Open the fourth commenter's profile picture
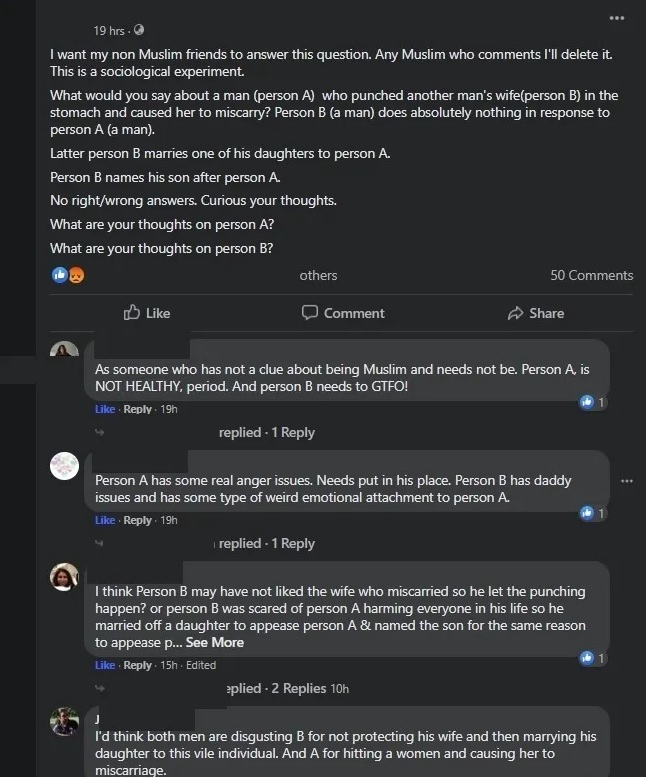The image size is (646, 778). pos(64,720)
